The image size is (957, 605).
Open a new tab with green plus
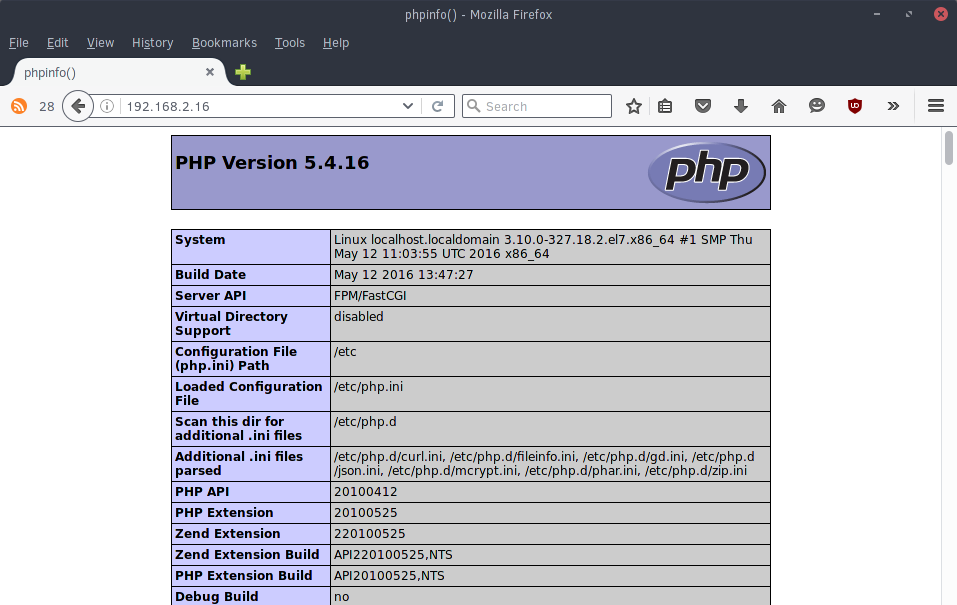coord(243,72)
